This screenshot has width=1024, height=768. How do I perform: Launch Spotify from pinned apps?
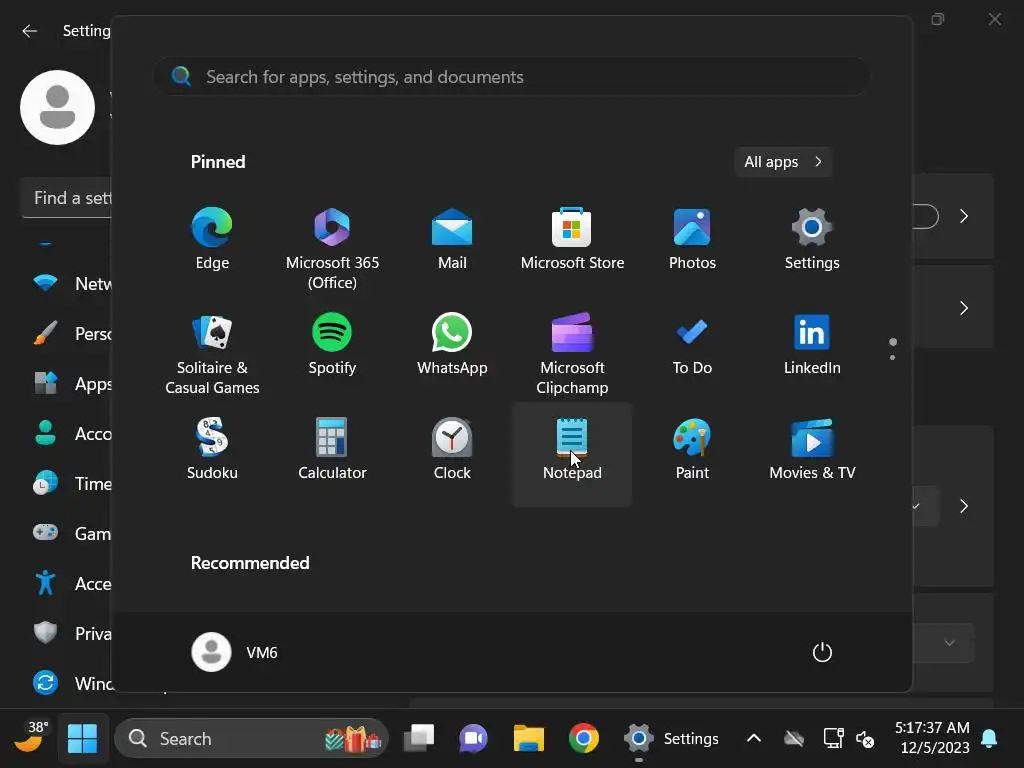(332, 344)
